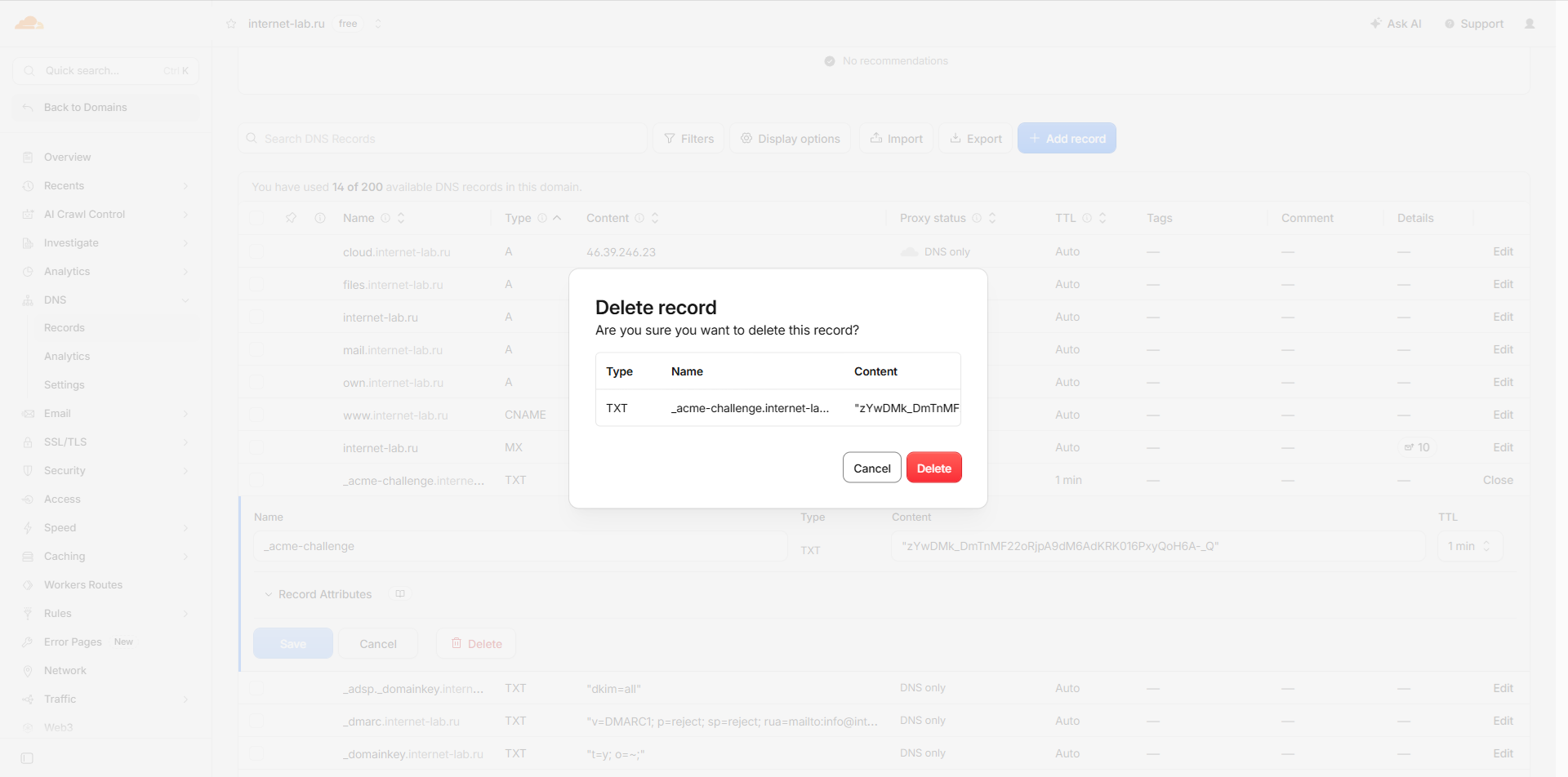1568x777 pixels.
Task: Check the _dmarc.internet-lab.ru row checkbox
Action: [x=257, y=721]
